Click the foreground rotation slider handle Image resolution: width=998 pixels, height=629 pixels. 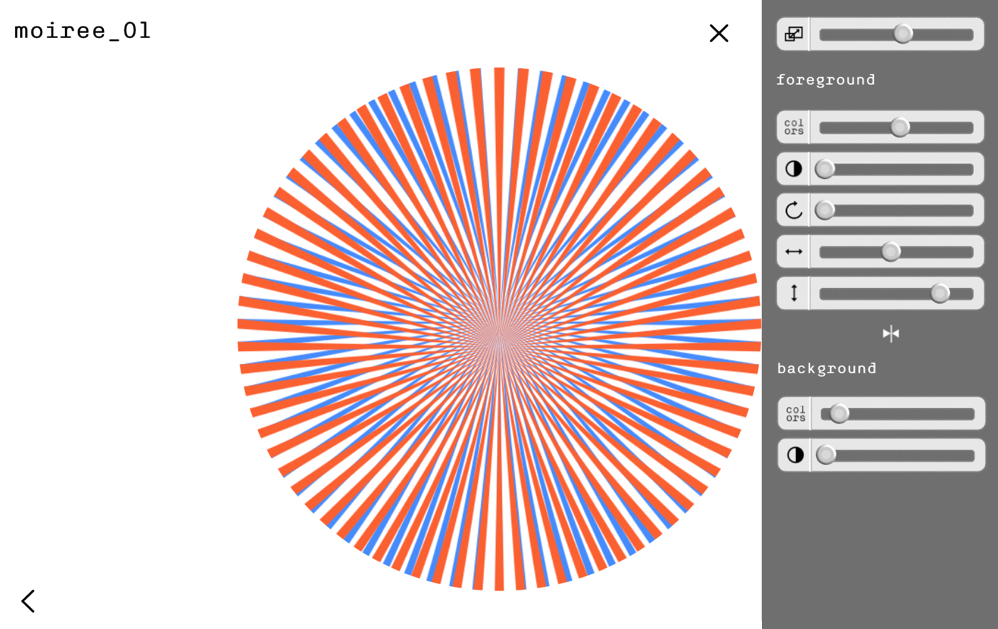click(x=825, y=210)
